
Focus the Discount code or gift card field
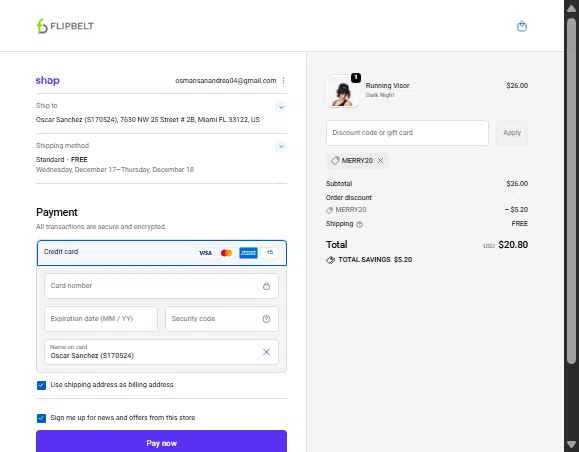[407, 133]
